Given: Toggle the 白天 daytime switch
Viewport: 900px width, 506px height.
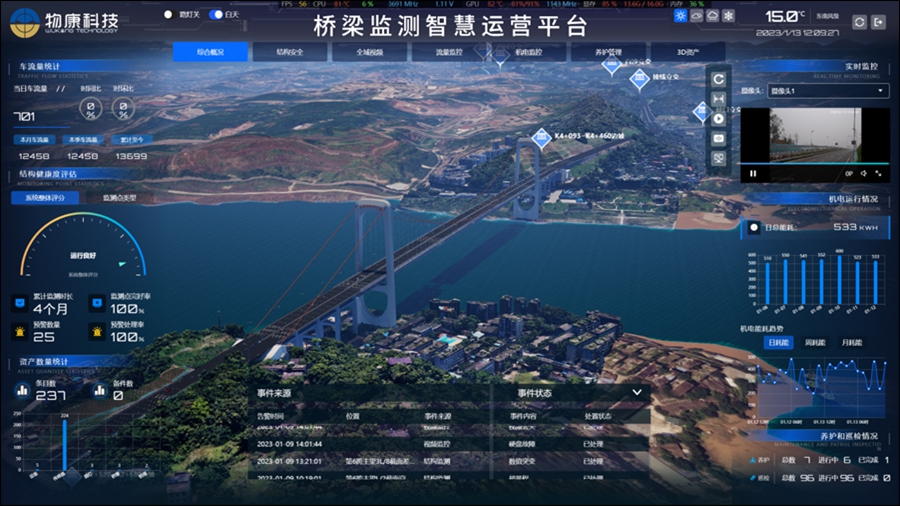Looking at the screenshot, I should (215, 15).
